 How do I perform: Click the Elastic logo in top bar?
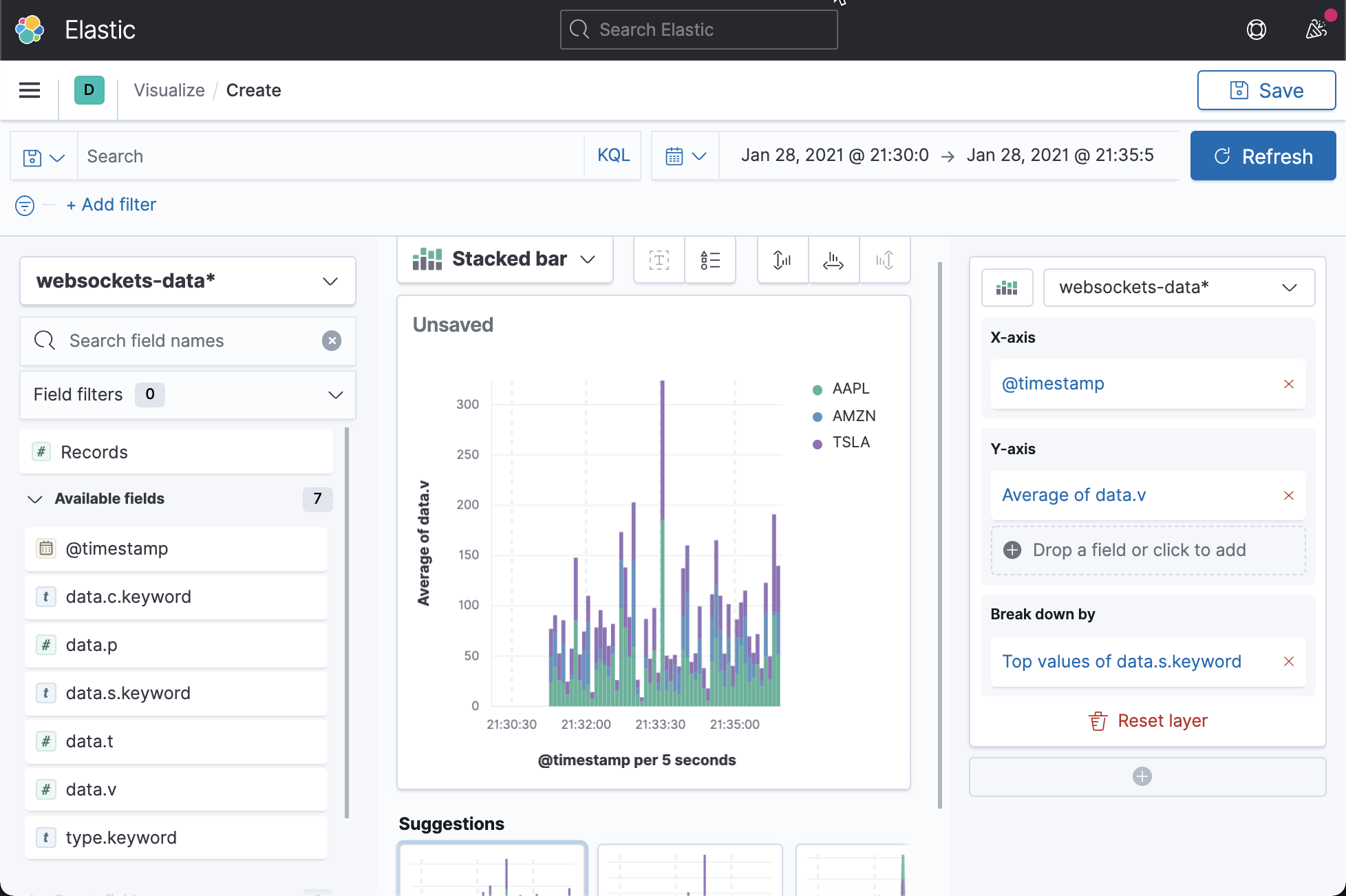click(x=30, y=30)
